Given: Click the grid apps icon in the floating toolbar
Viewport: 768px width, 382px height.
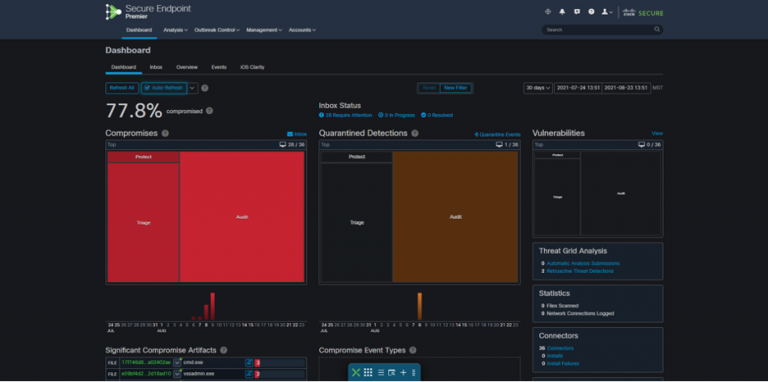Looking at the screenshot, I should coord(368,373).
